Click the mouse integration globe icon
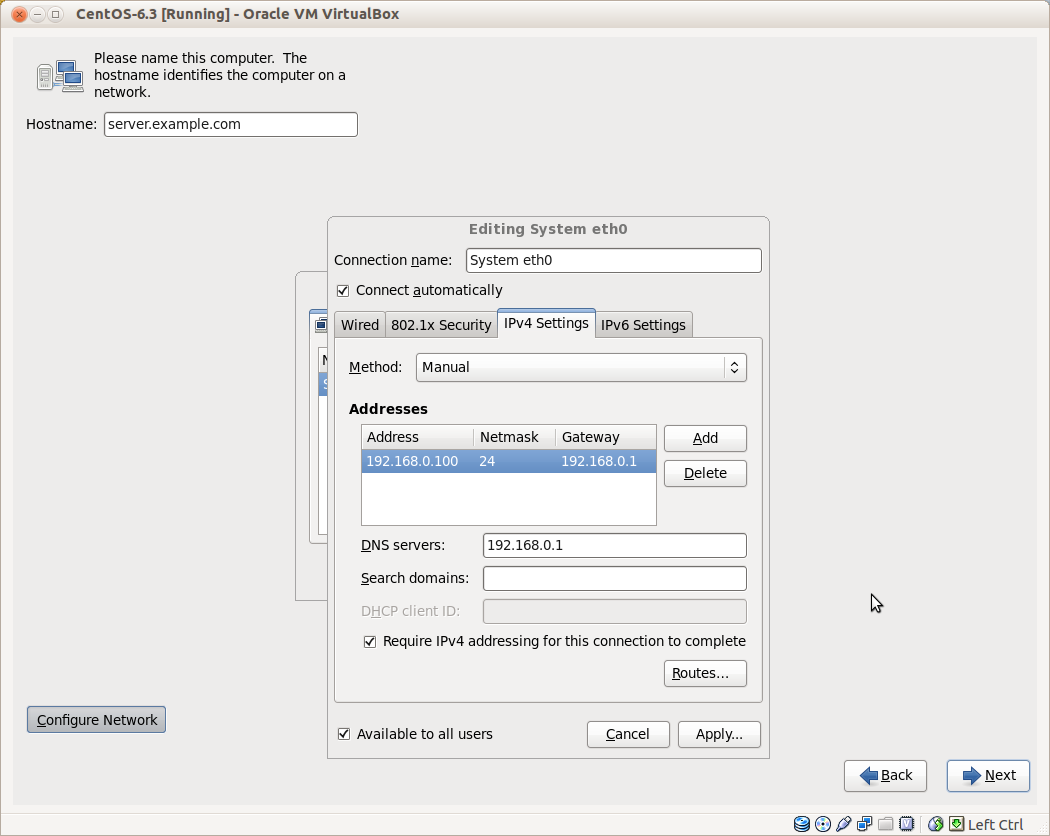Image resolution: width=1050 pixels, height=836 pixels. pyautogui.click(x=935, y=824)
